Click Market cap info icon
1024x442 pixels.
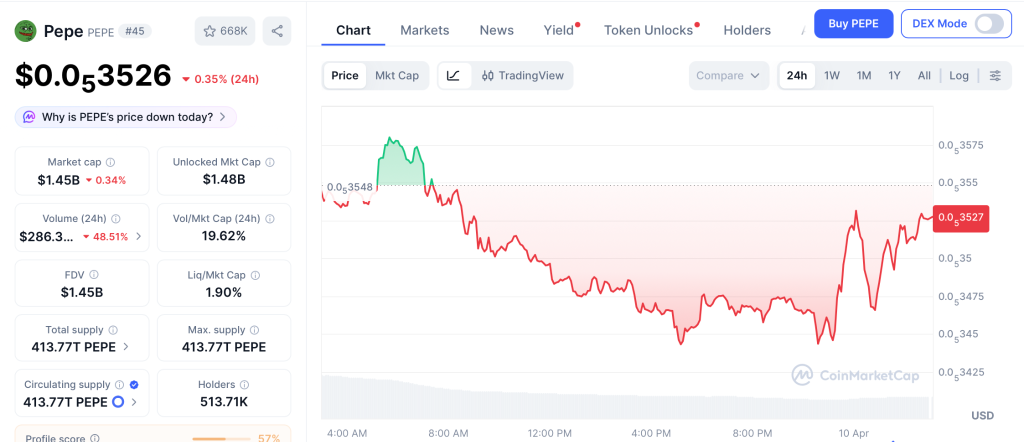(x=110, y=162)
